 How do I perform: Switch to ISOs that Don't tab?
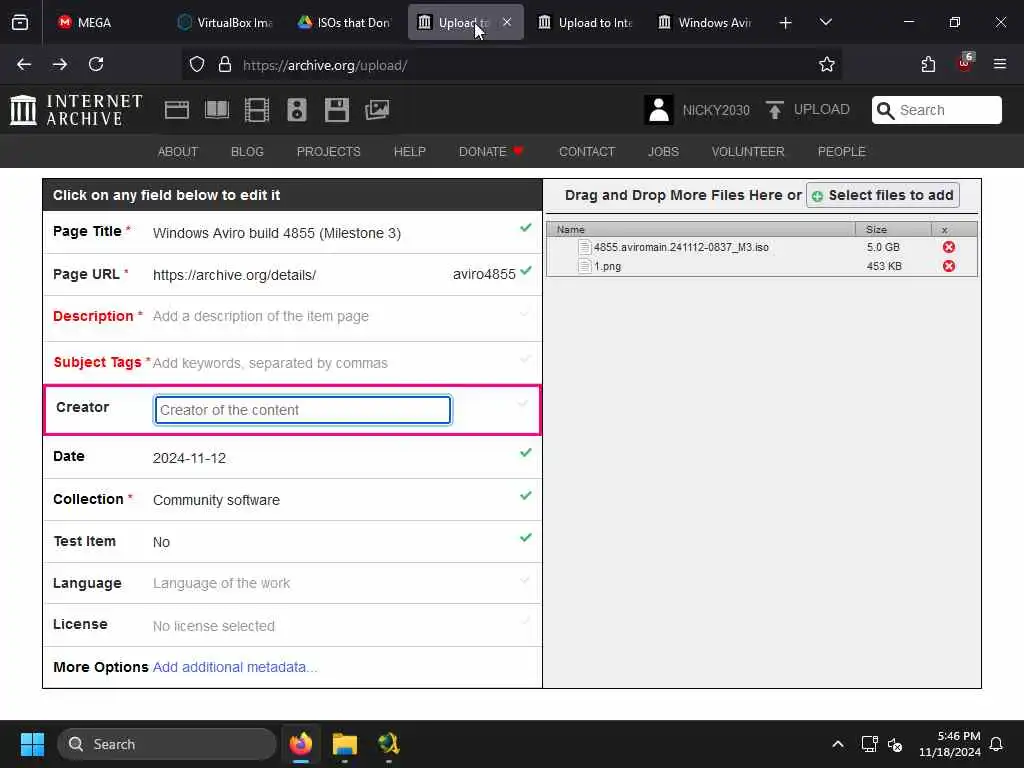[345, 22]
